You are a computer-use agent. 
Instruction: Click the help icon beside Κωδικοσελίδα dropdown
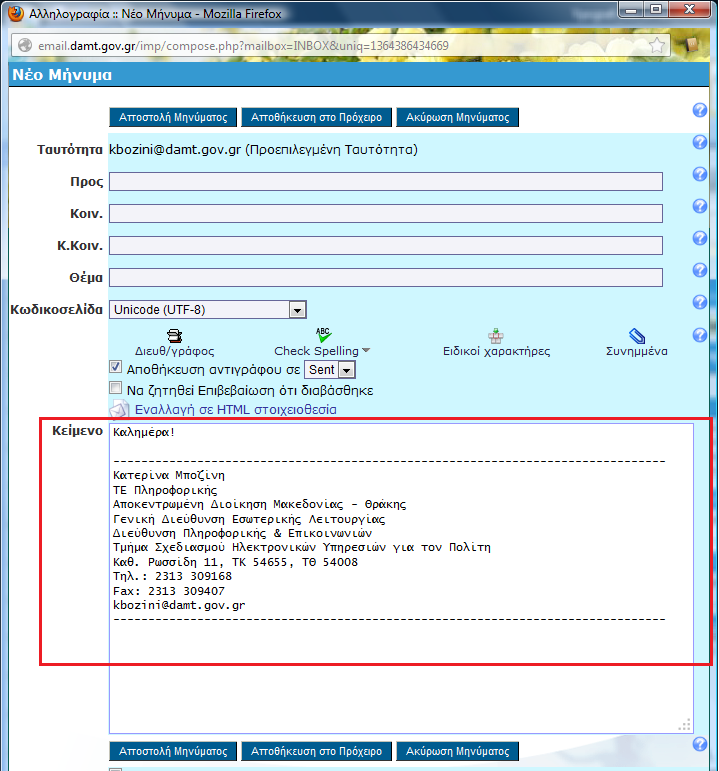click(x=699, y=302)
